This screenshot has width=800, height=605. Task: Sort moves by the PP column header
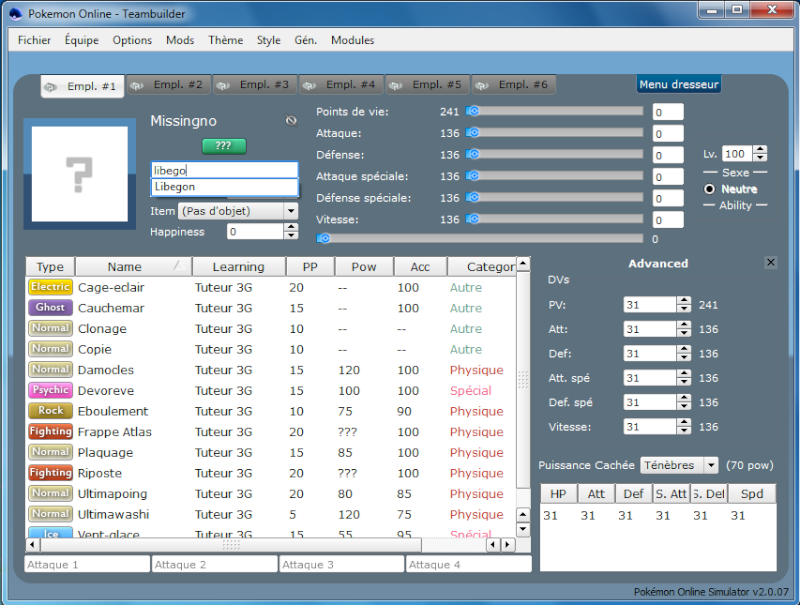(310, 267)
